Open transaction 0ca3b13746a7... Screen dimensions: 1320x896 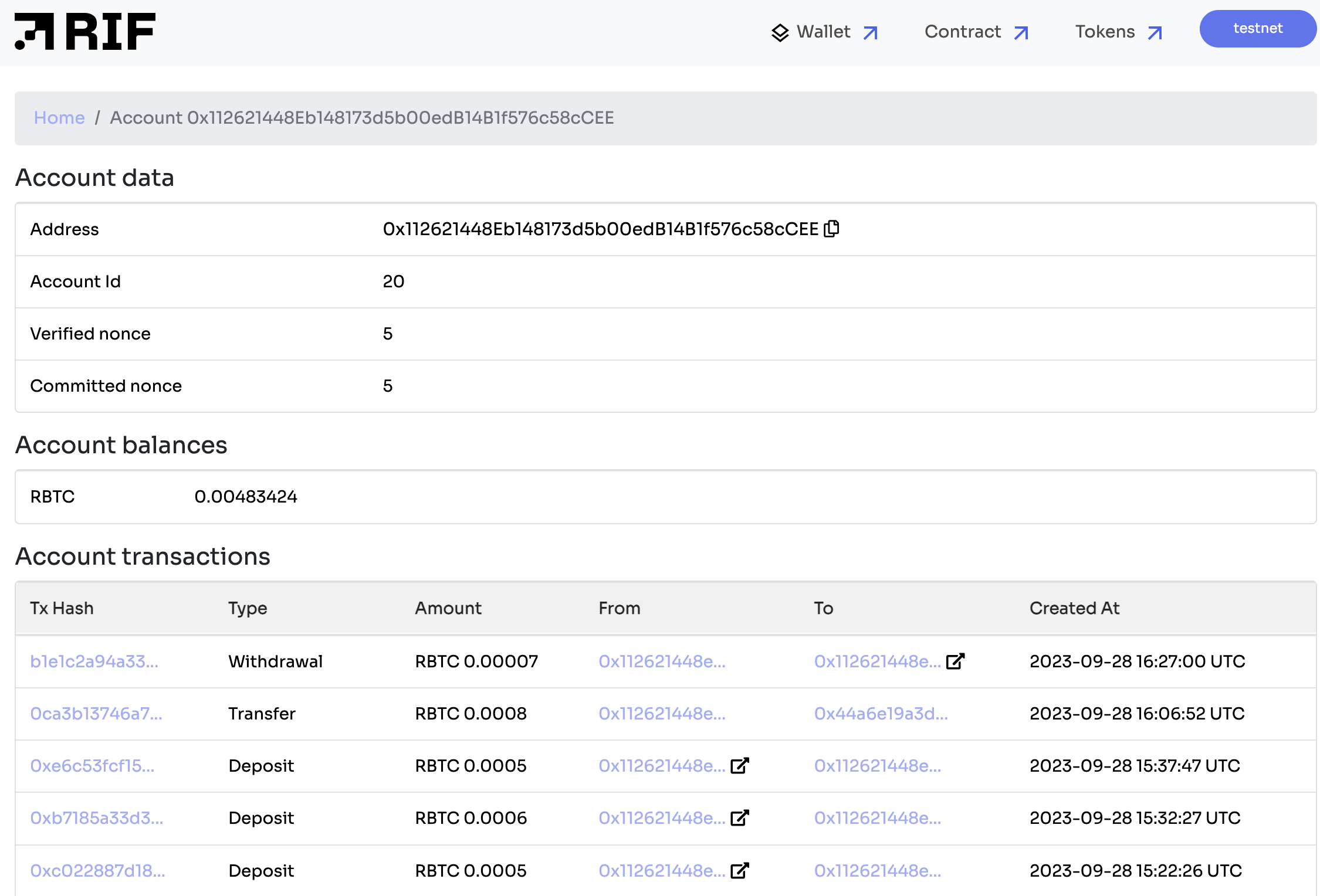[96, 714]
